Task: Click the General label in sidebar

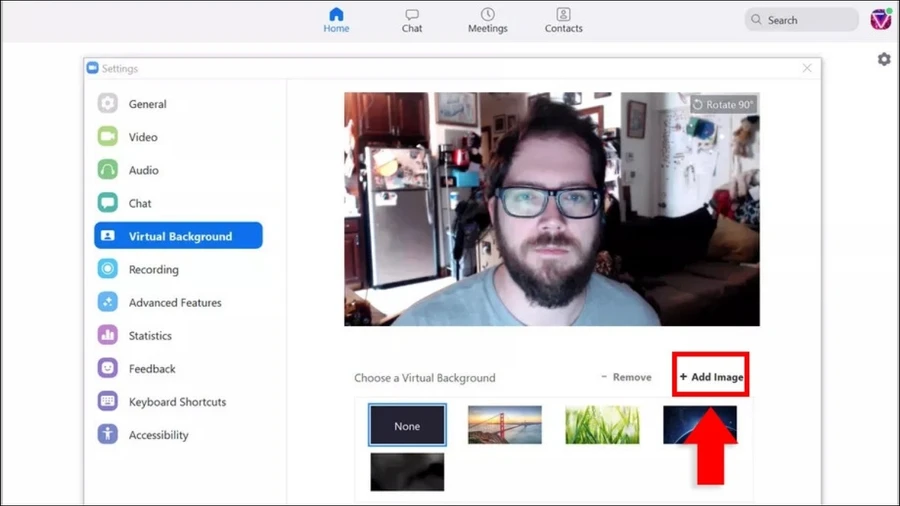Action: [x=148, y=104]
